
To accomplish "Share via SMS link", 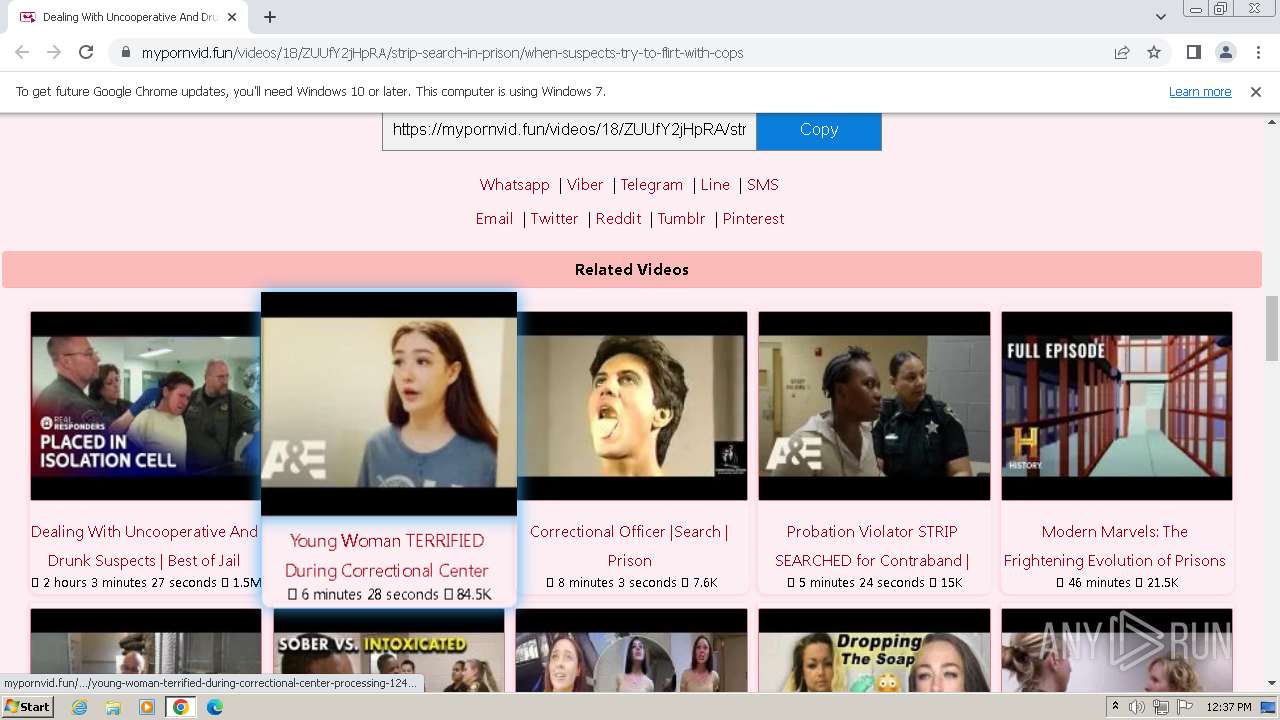I will pyautogui.click(x=763, y=185).
